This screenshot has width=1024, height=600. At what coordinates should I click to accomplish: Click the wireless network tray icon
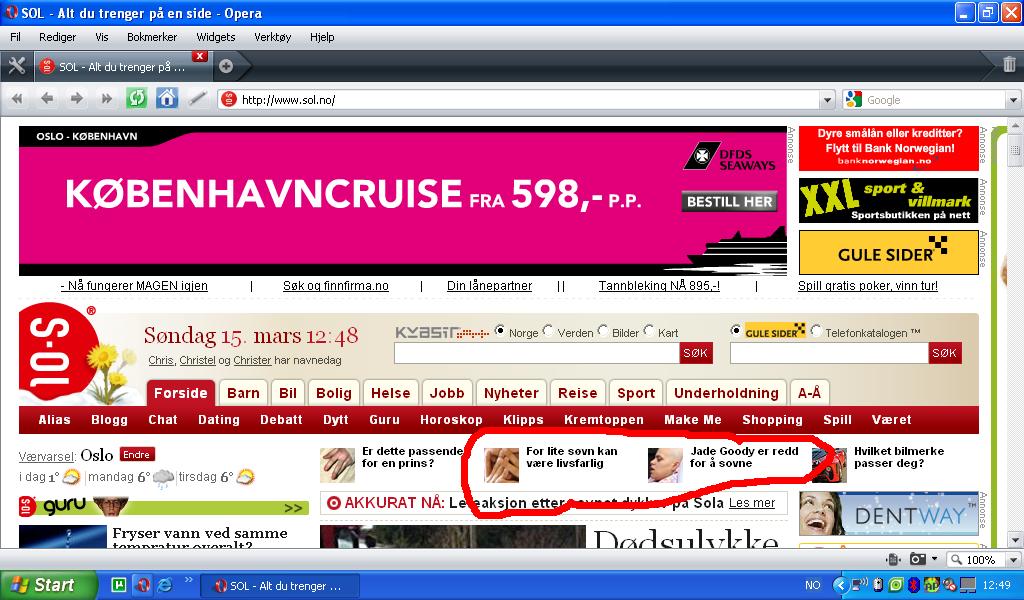[861, 584]
